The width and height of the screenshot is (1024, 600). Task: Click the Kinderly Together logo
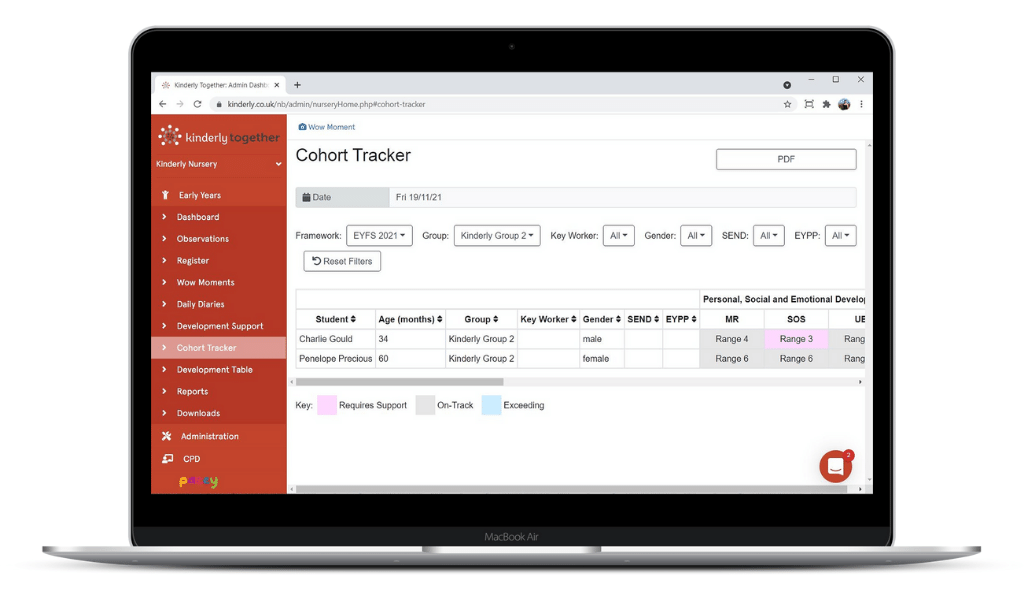click(x=219, y=136)
